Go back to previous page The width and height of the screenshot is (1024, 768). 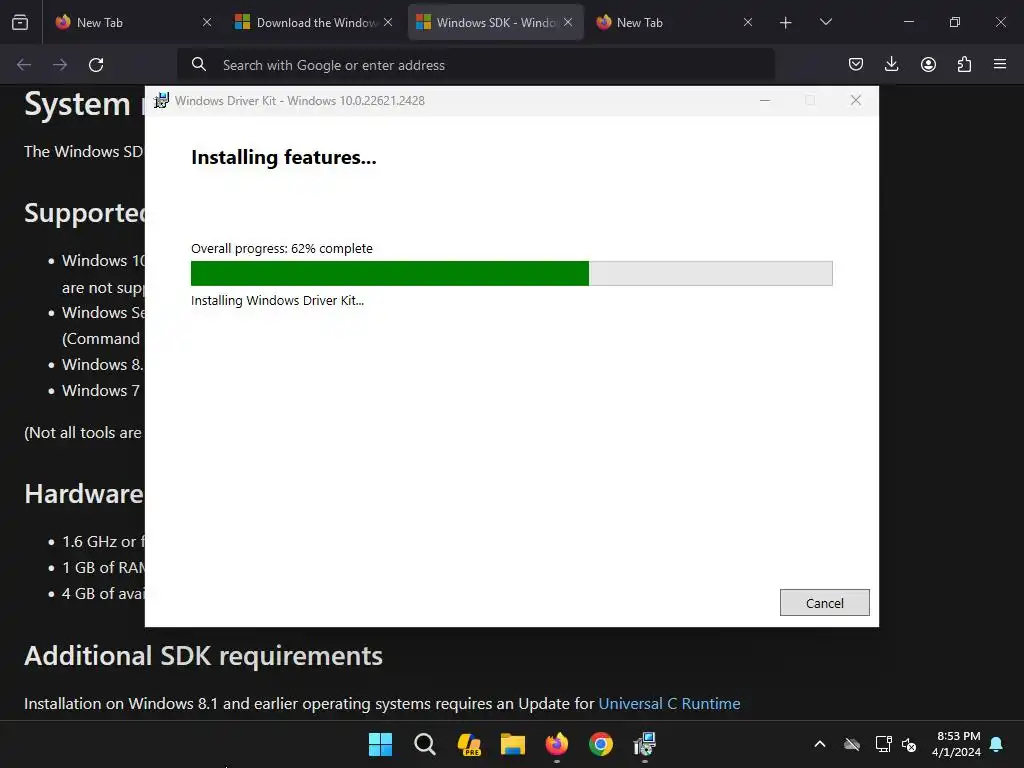point(24,65)
